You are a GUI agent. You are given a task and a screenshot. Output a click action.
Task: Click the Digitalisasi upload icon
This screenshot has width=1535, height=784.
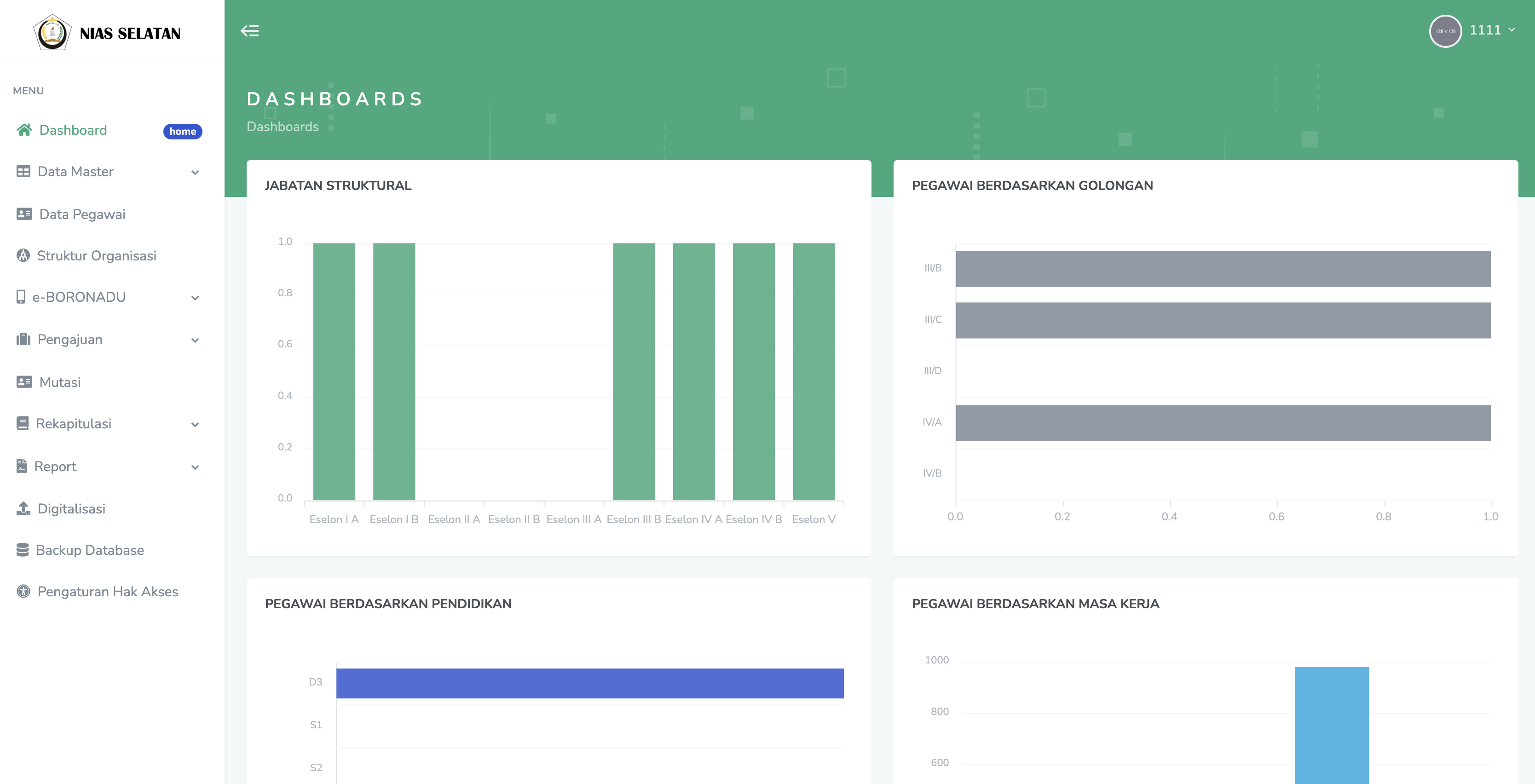coord(23,508)
